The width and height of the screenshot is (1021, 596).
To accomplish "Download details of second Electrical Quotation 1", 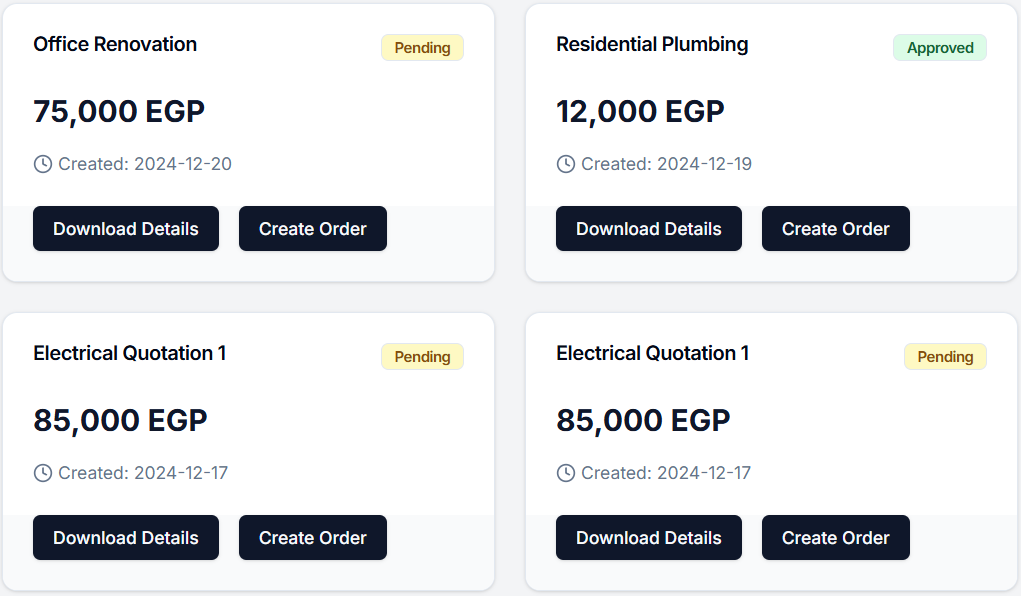I will [649, 538].
